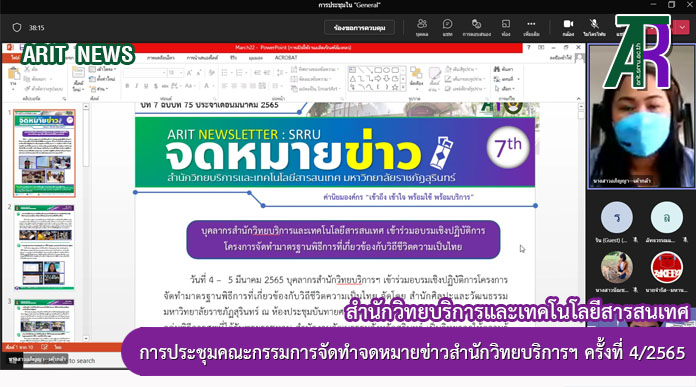Click the PowerPoint Help question mark
This screenshot has height=387, width=696.
point(529,47)
